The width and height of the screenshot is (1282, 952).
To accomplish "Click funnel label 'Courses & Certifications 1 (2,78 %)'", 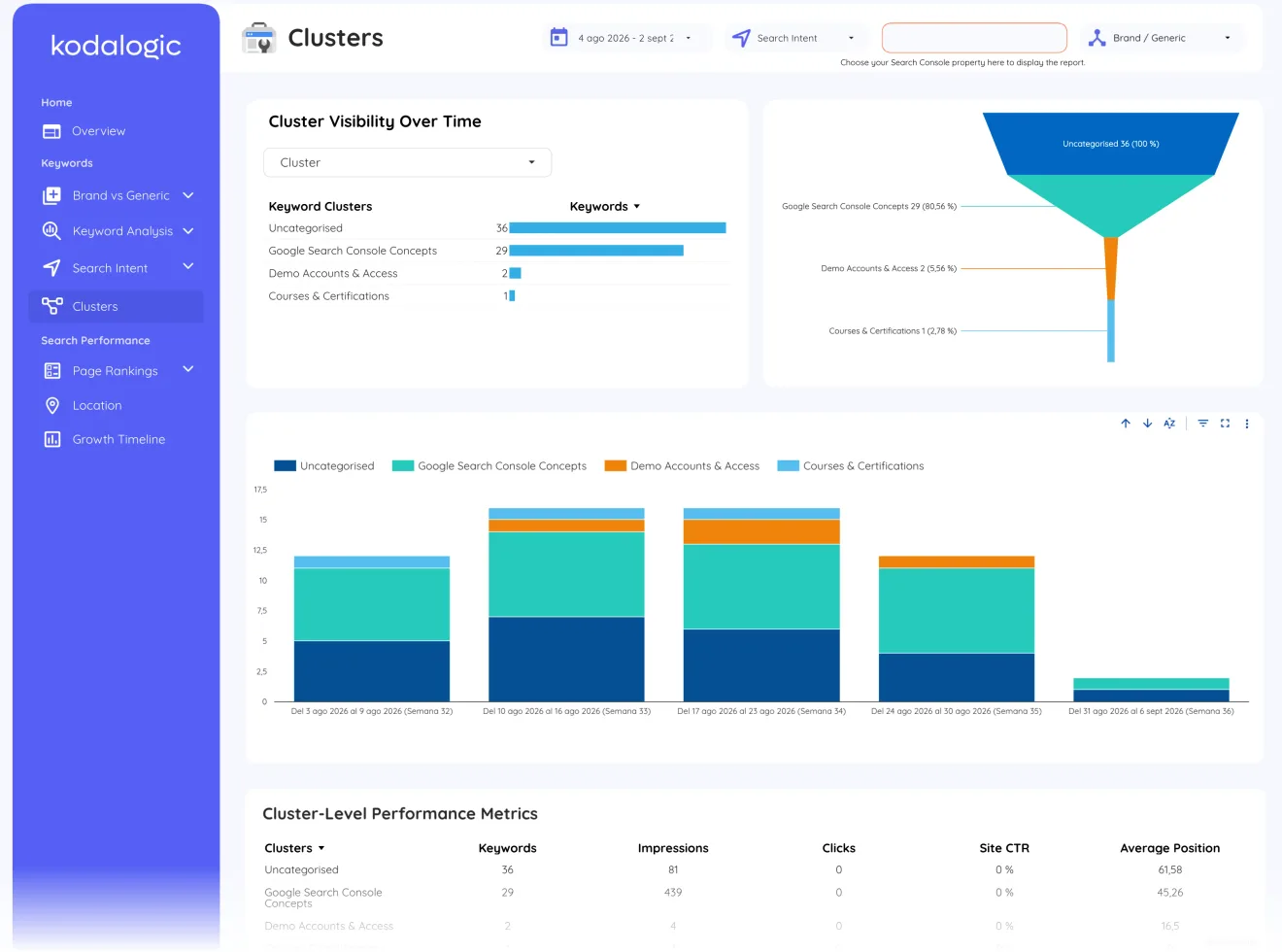I will tap(893, 331).
